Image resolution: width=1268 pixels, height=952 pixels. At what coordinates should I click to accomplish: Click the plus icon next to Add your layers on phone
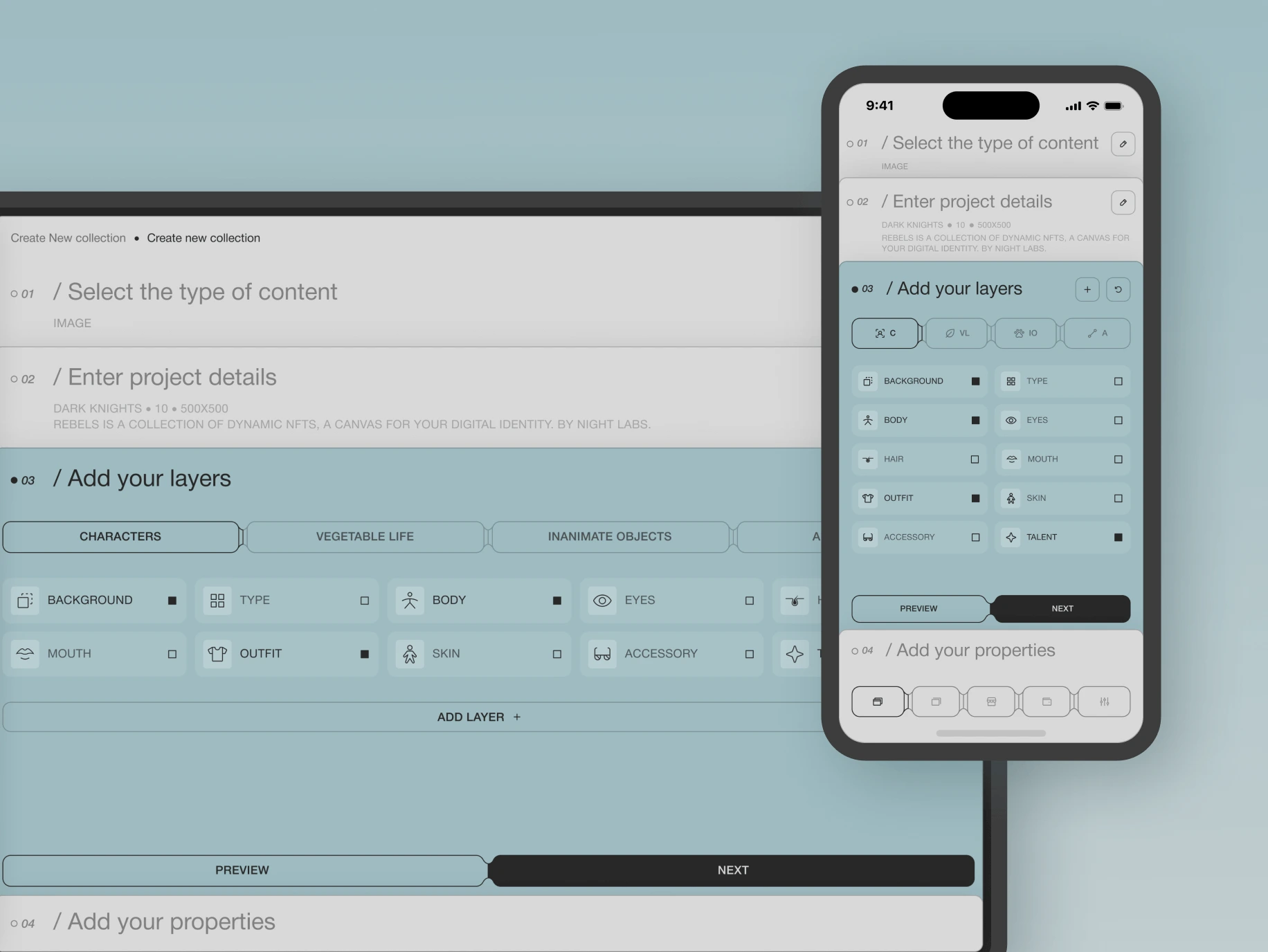tap(1087, 289)
